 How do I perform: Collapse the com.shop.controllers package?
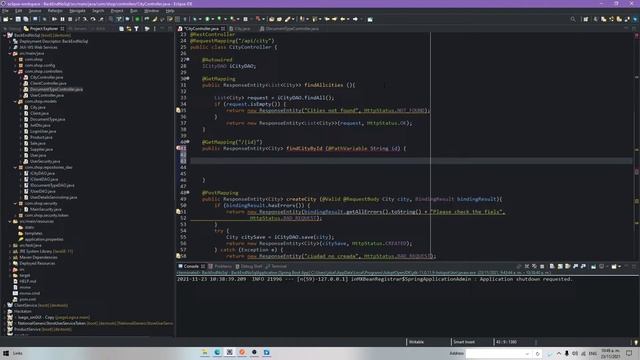[x=16, y=71]
